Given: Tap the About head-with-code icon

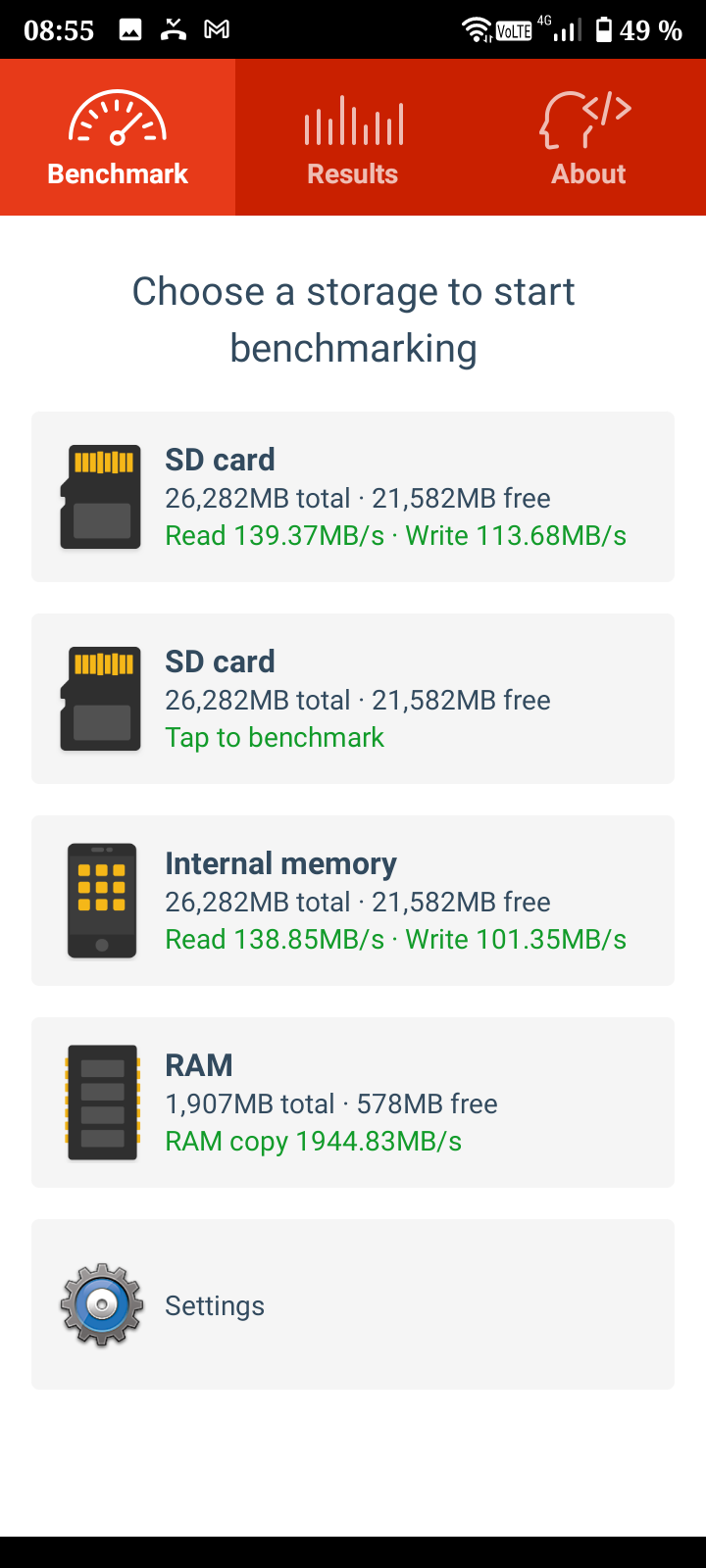Looking at the screenshot, I should pyautogui.click(x=586, y=119).
